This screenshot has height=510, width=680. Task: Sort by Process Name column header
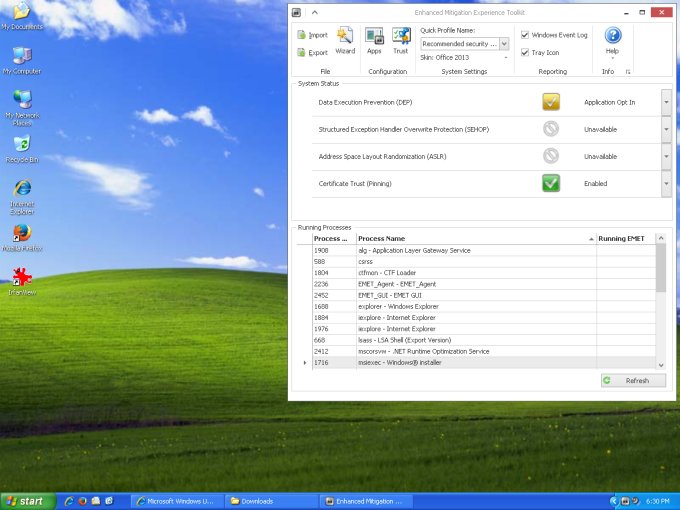tap(476, 239)
